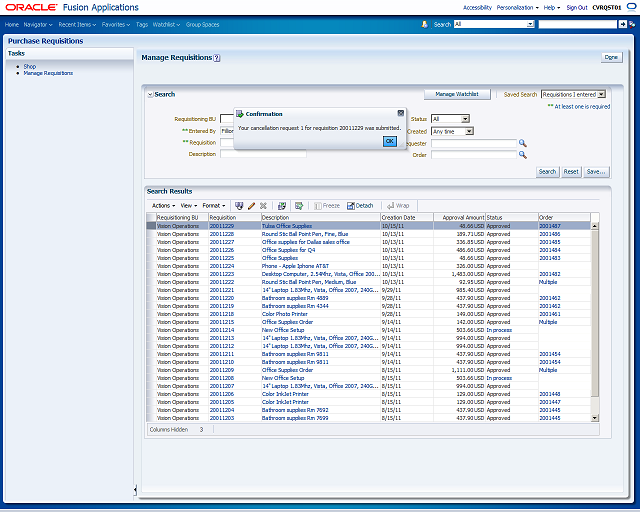Click OK in the Confirmation dialog
Screen dimensions: 640x512
pos(390,141)
